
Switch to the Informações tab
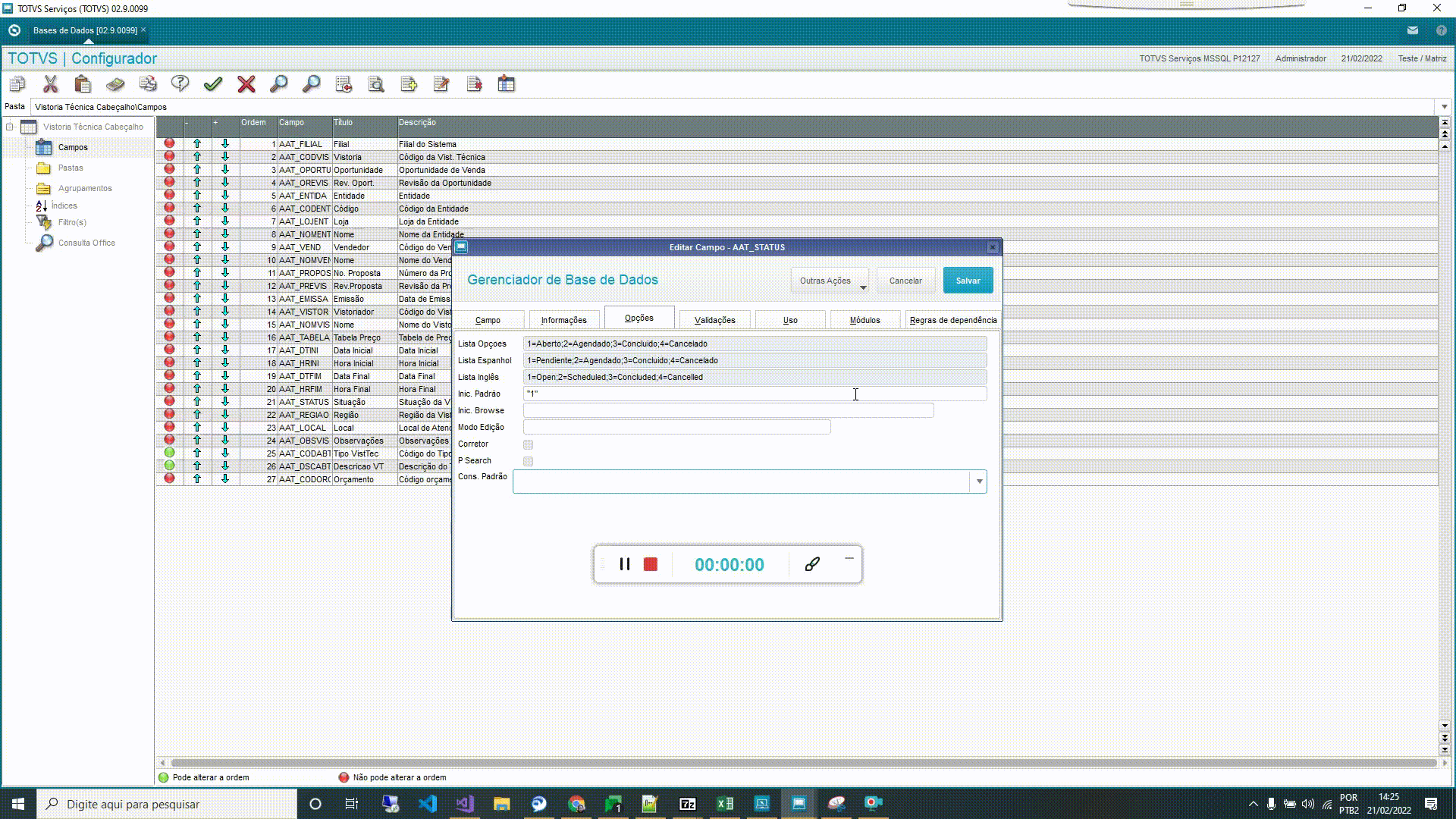point(563,320)
